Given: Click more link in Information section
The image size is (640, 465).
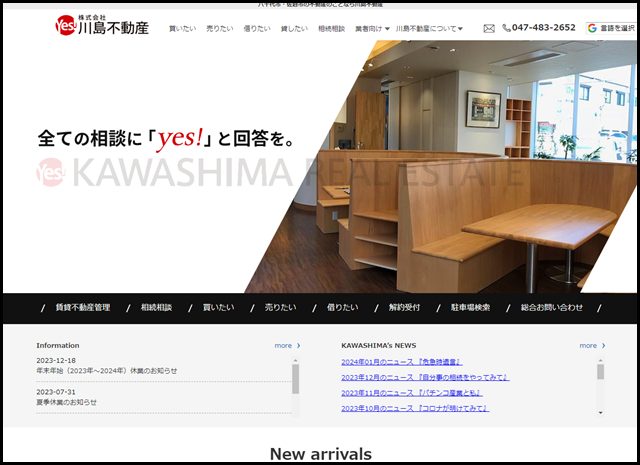Looking at the screenshot, I should pyautogui.click(x=283, y=345).
